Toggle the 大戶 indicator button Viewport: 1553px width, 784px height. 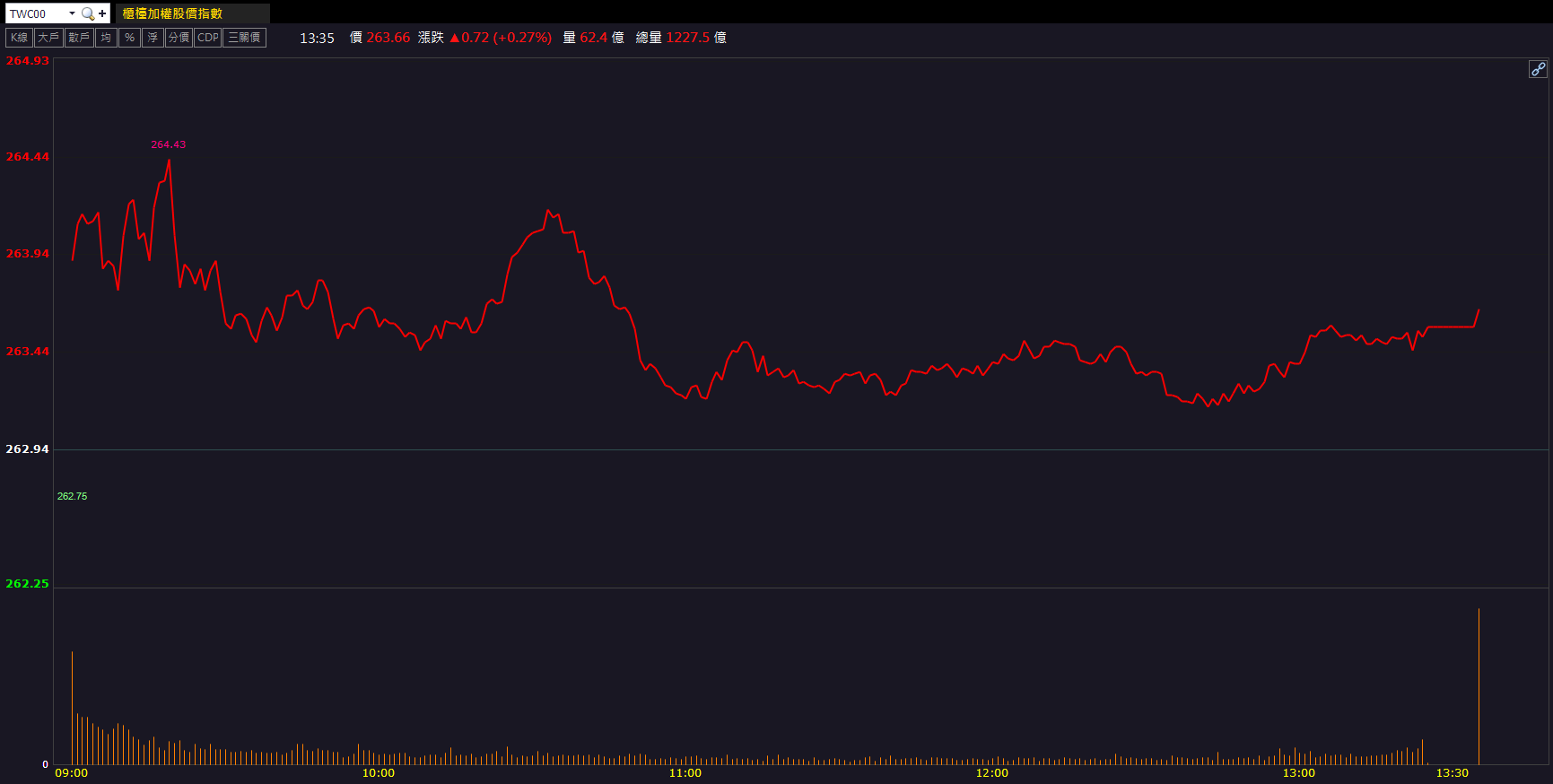click(48, 38)
